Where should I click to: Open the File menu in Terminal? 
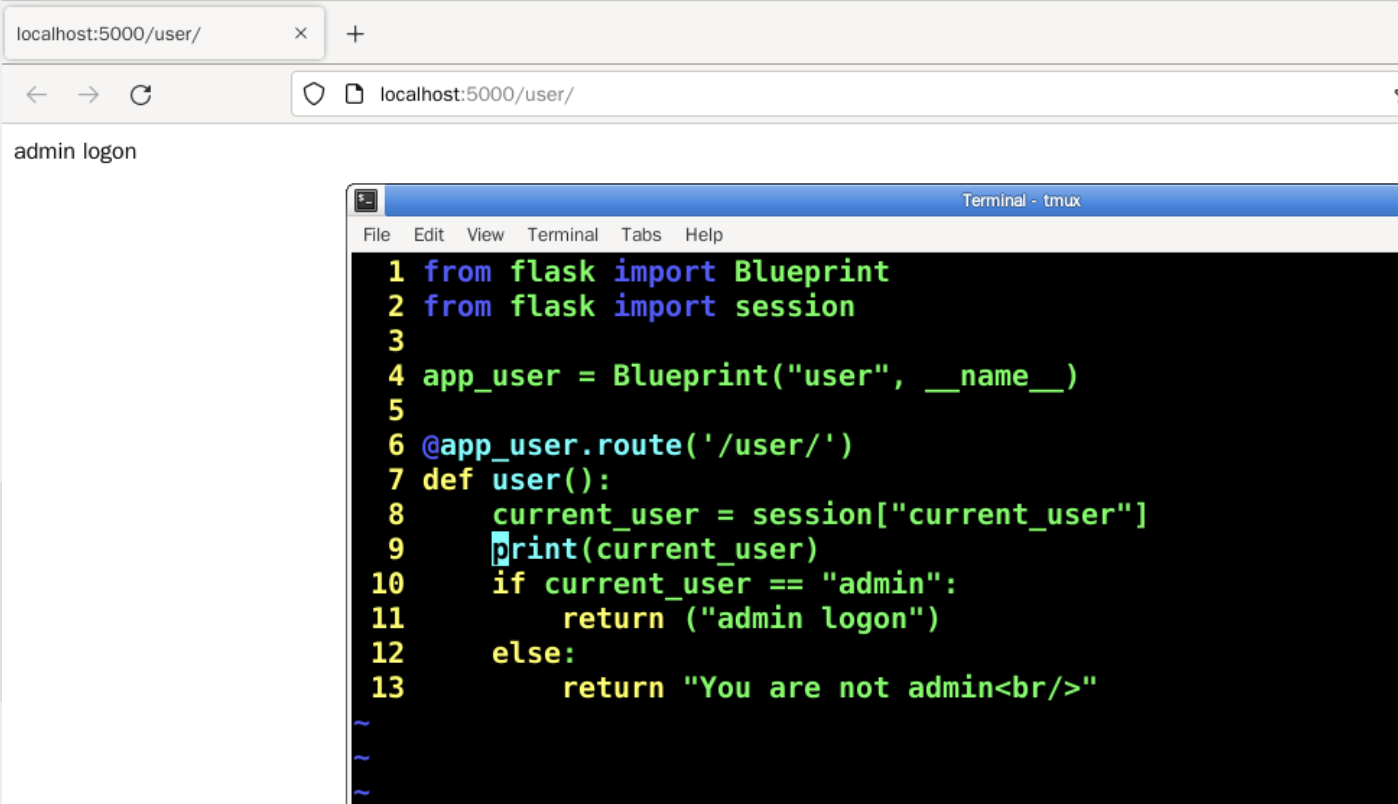tap(377, 234)
